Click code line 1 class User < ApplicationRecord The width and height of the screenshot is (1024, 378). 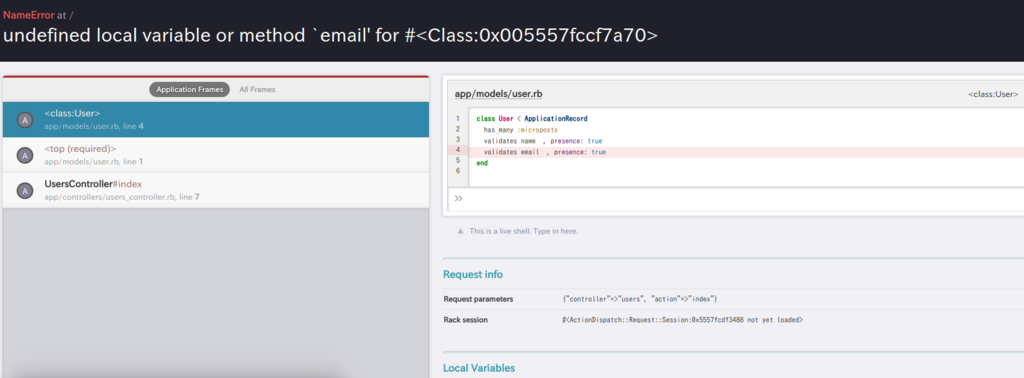(532, 119)
